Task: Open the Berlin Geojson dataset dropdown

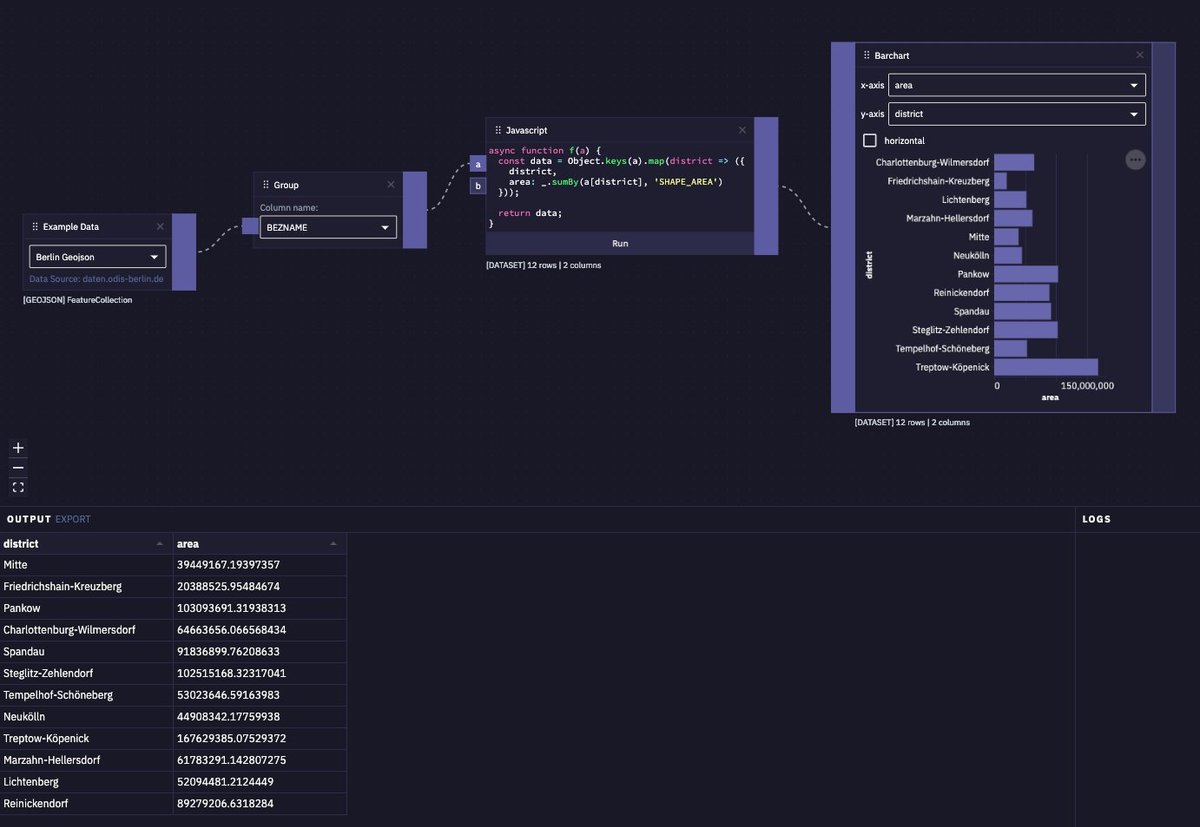Action: (x=96, y=257)
